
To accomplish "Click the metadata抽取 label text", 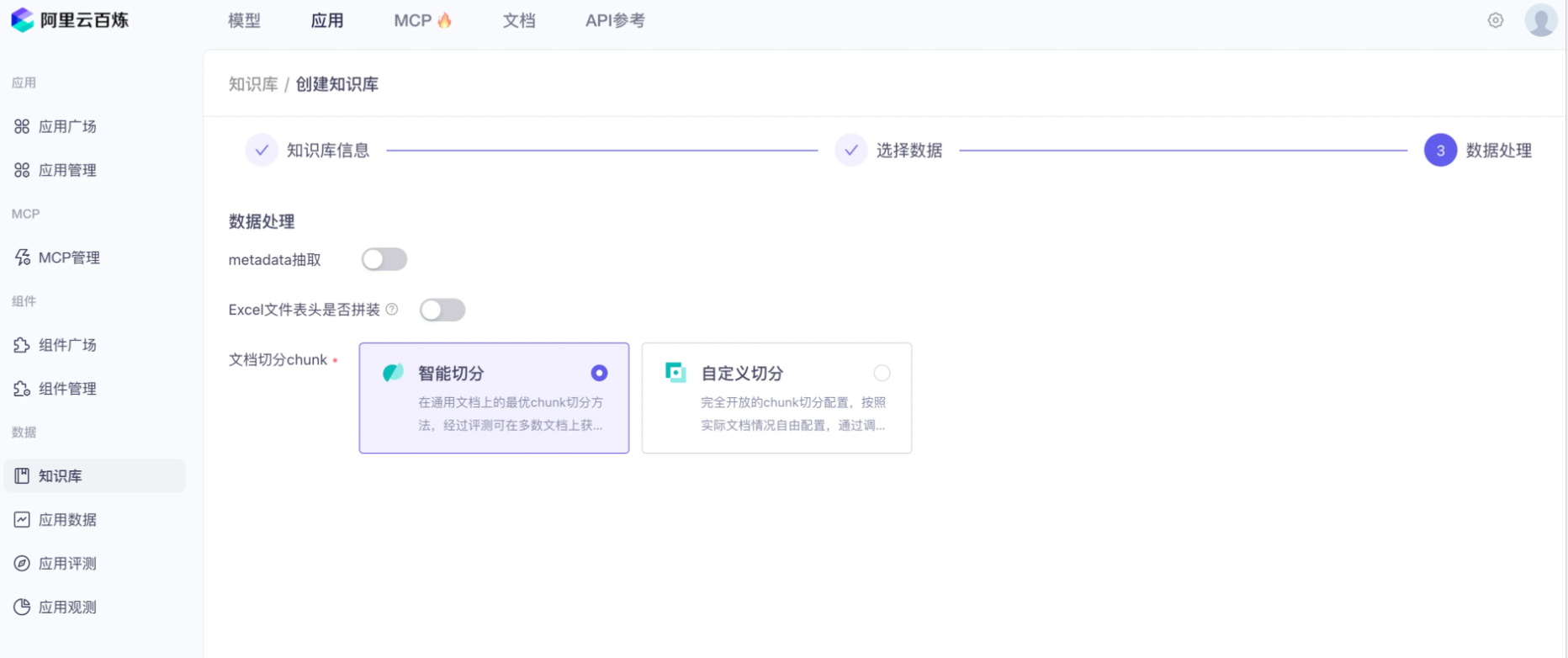I will (x=275, y=260).
